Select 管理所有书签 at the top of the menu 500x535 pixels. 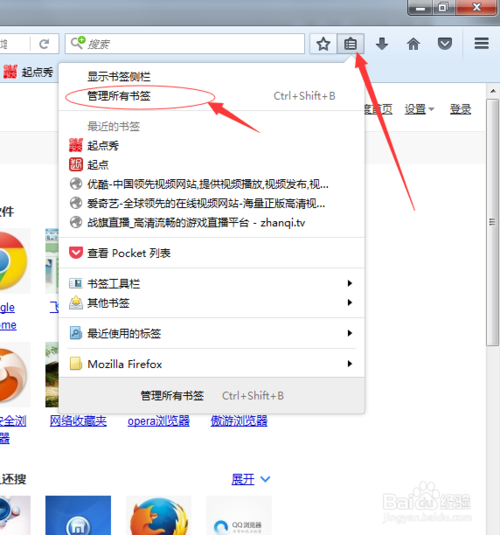click(x=119, y=96)
